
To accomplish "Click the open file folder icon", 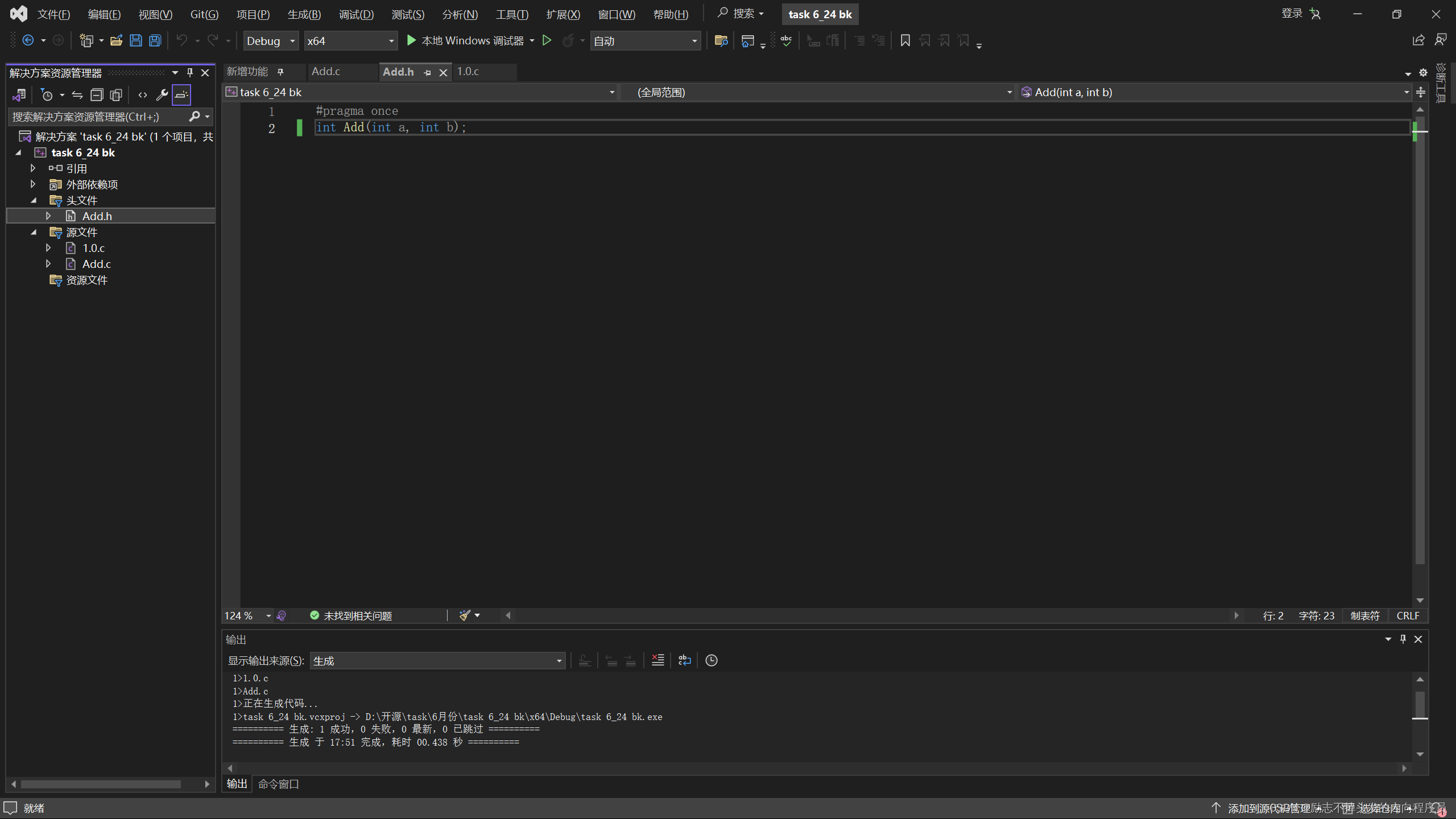I will pos(117,40).
